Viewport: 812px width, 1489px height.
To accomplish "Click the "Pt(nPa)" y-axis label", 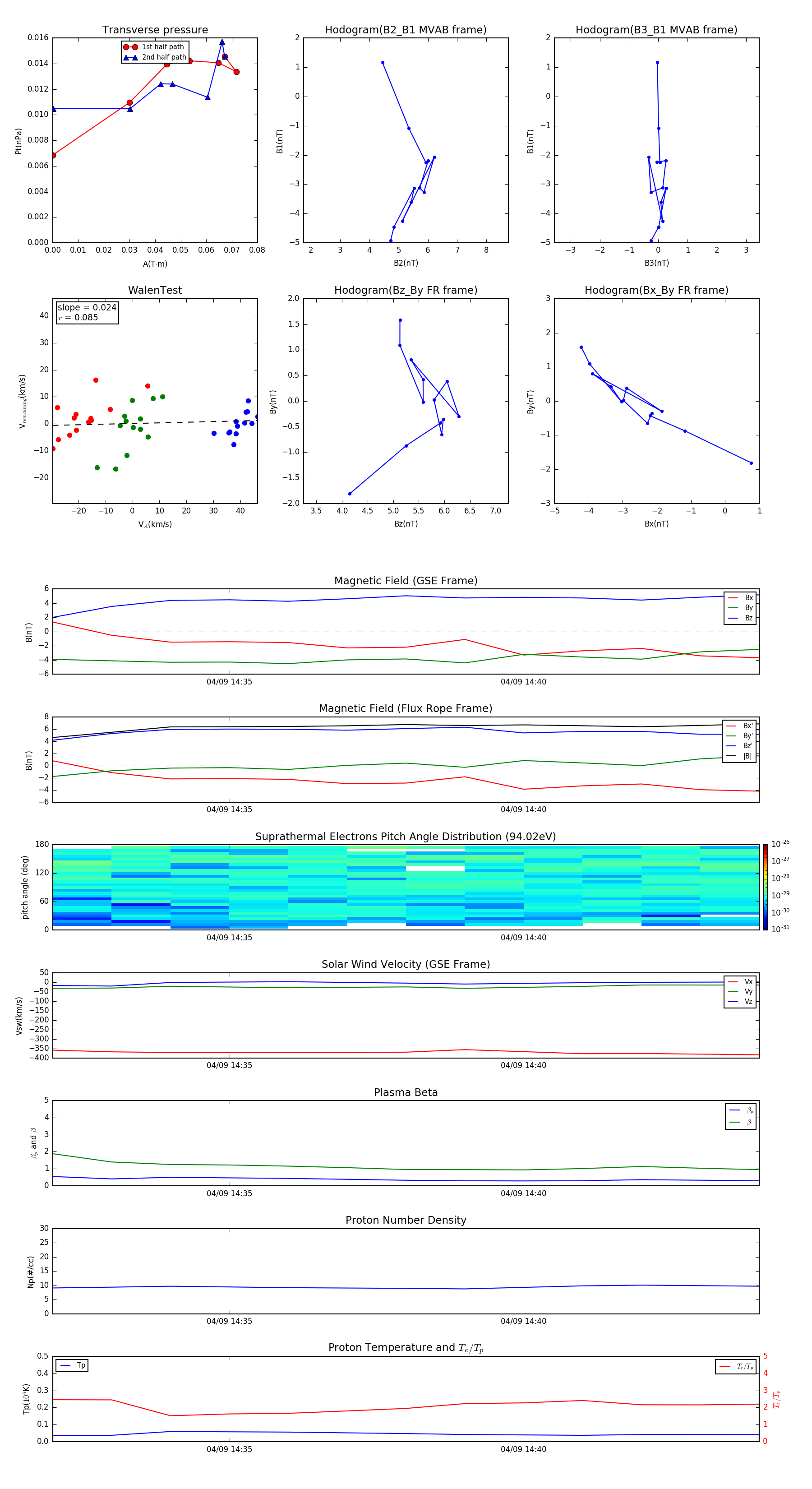I will coord(18,140).
